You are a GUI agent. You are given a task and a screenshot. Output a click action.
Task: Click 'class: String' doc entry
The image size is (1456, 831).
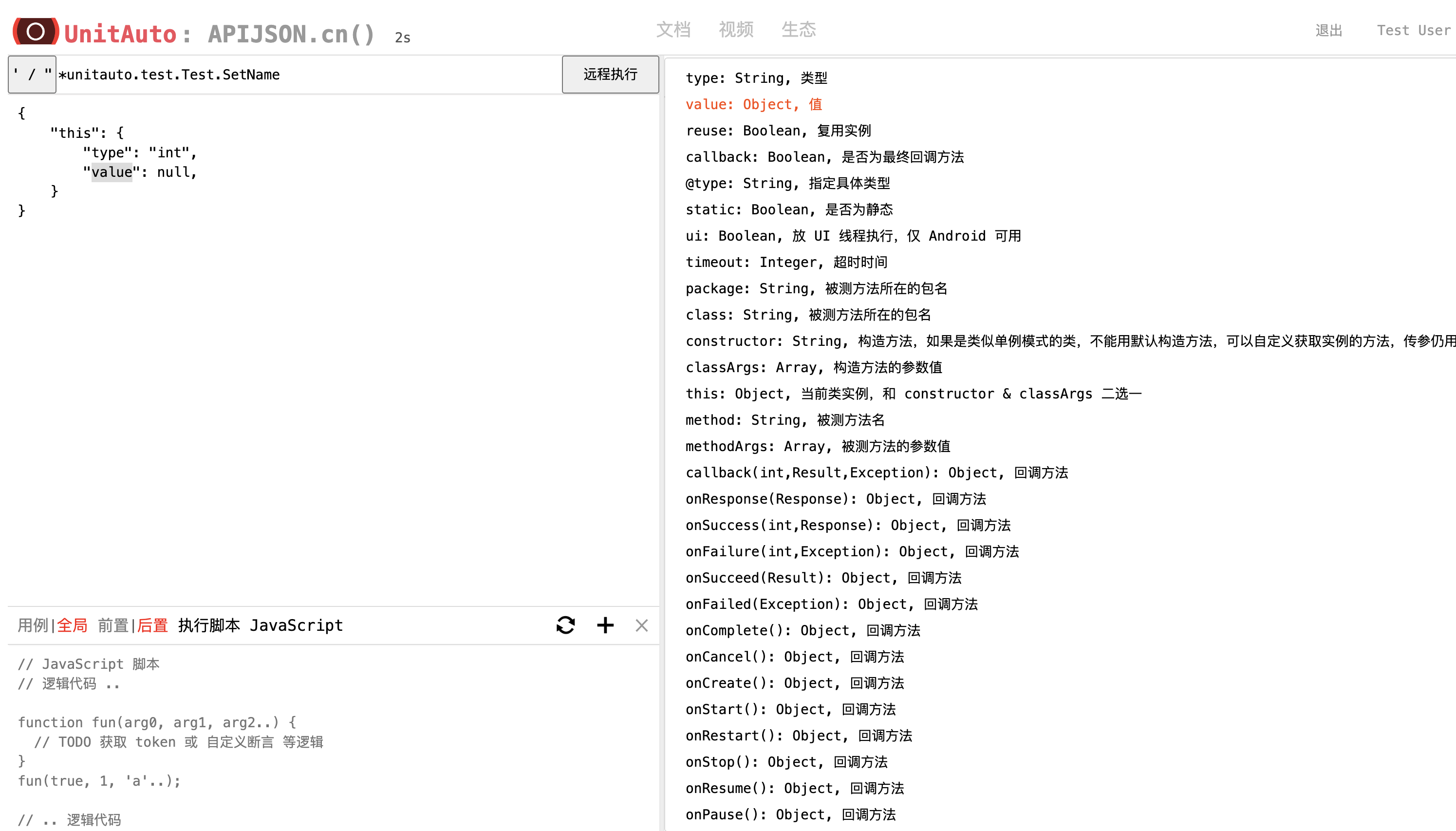click(x=808, y=315)
